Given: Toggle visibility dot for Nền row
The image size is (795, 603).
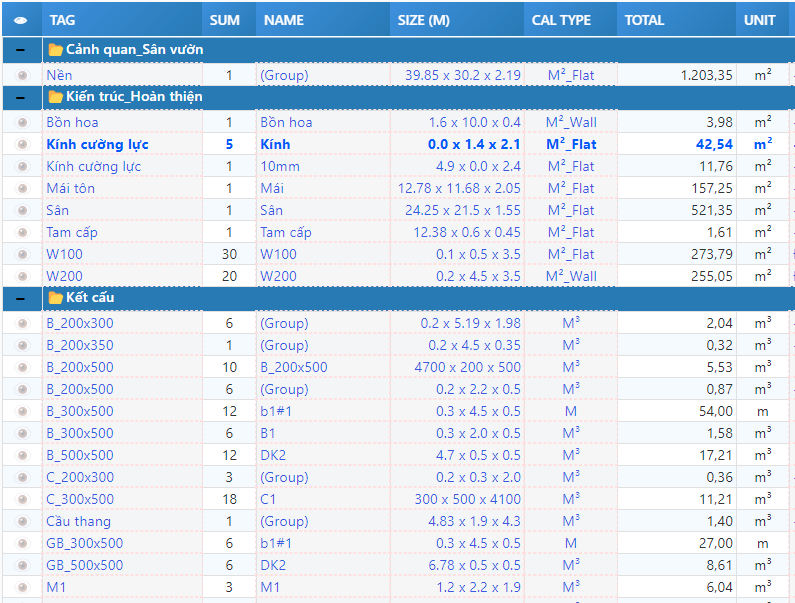Looking at the screenshot, I should tap(22, 75).
